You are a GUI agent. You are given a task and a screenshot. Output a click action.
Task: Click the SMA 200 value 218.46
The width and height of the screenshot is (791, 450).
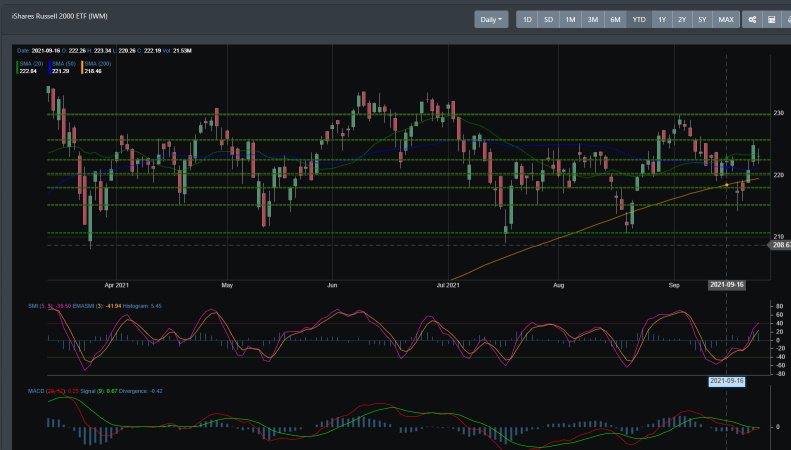tap(93, 71)
